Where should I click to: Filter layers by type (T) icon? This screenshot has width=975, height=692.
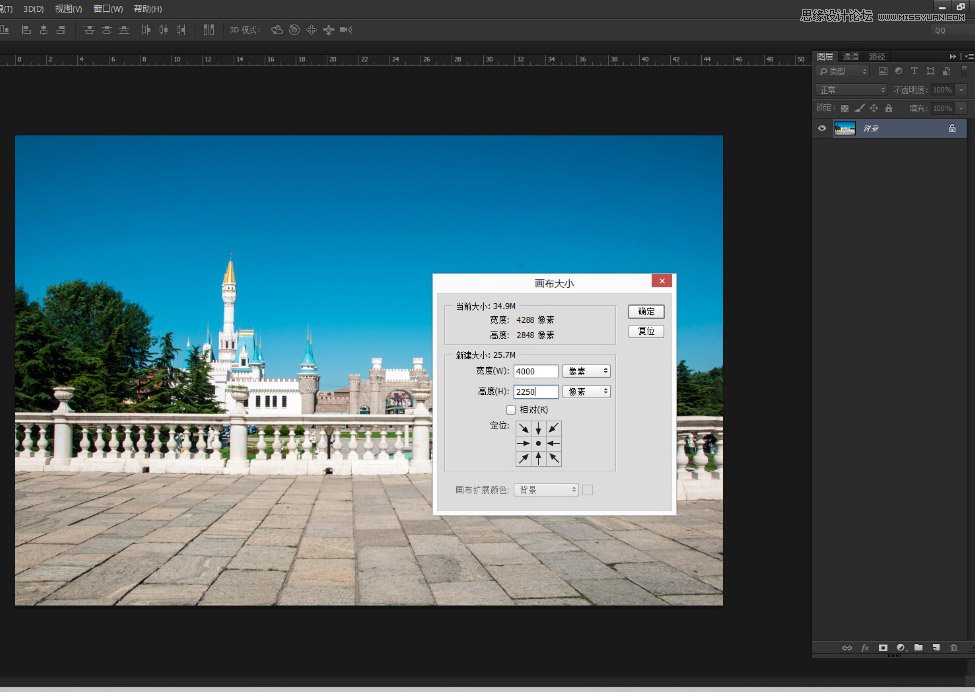coord(914,72)
